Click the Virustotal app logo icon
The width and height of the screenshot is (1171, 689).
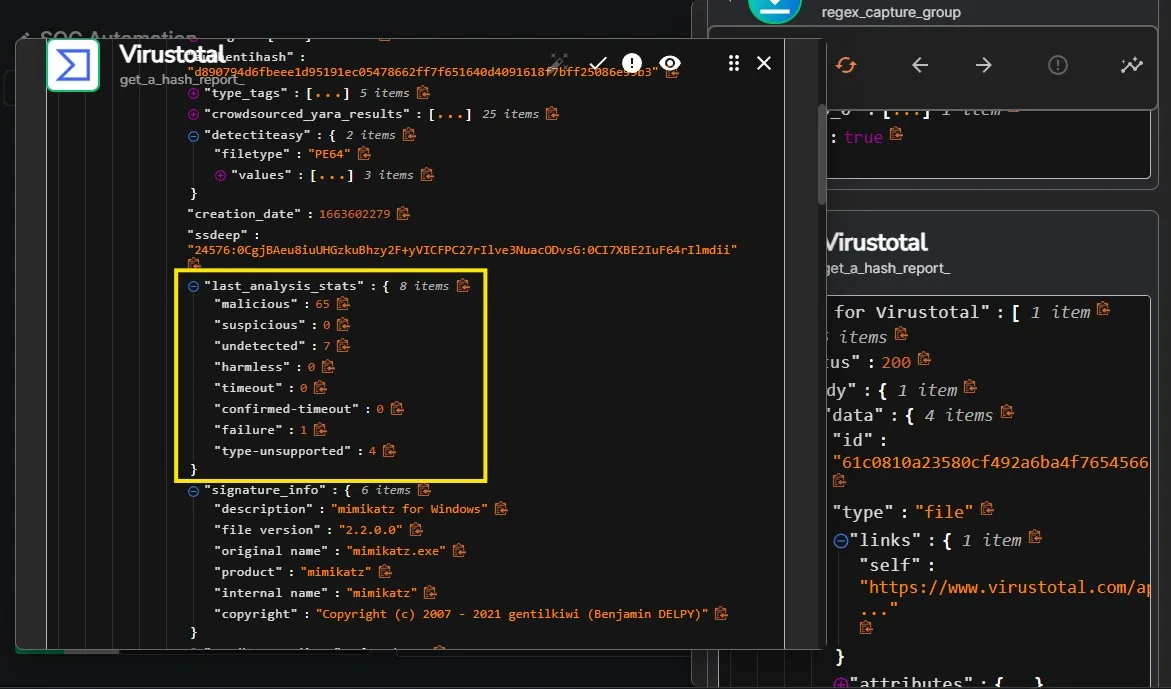[x=73, y=65]
